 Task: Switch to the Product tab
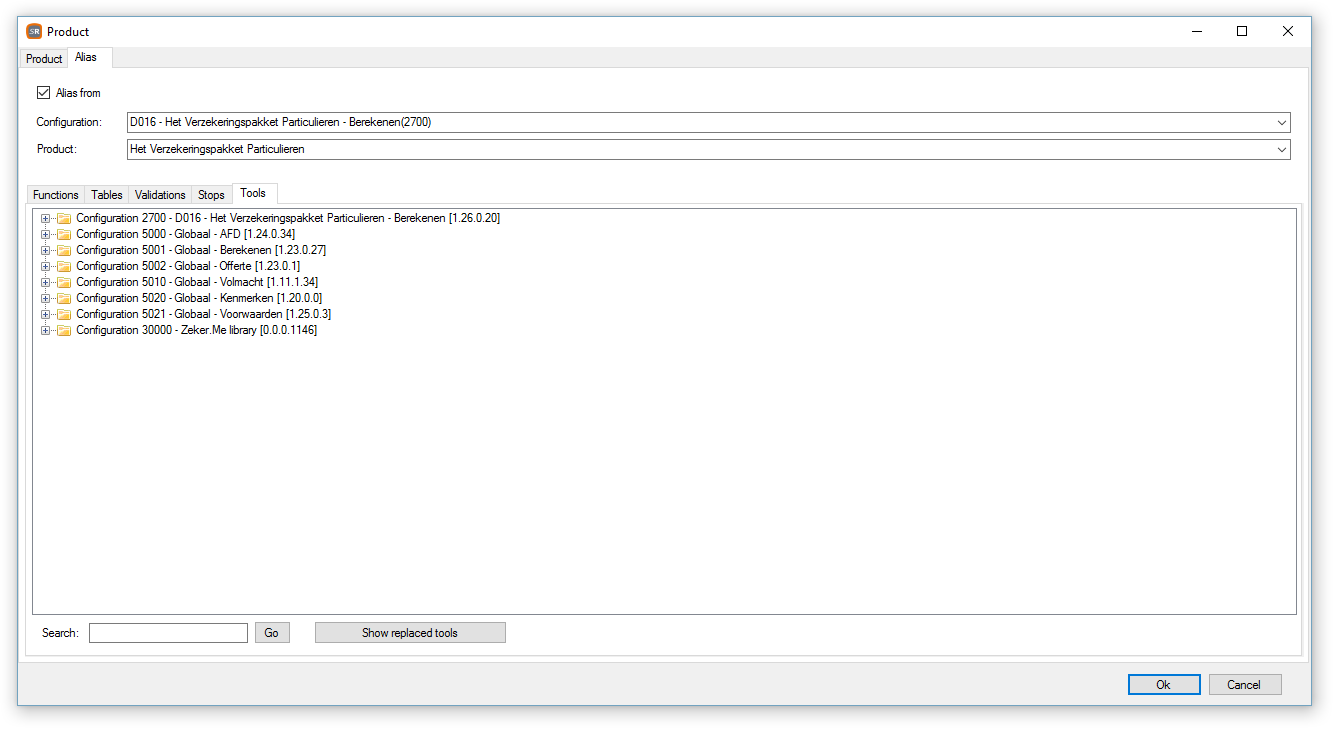click(44, 59)
